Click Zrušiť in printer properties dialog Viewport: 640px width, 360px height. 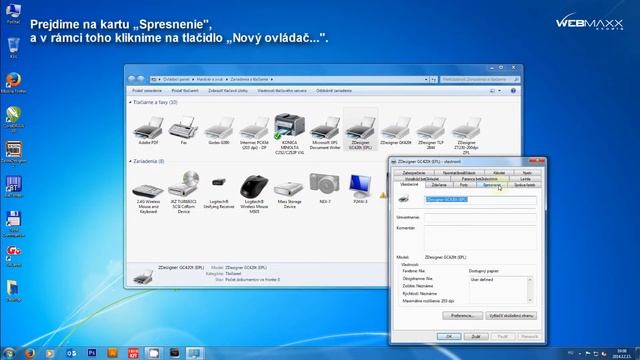[476, 336]
